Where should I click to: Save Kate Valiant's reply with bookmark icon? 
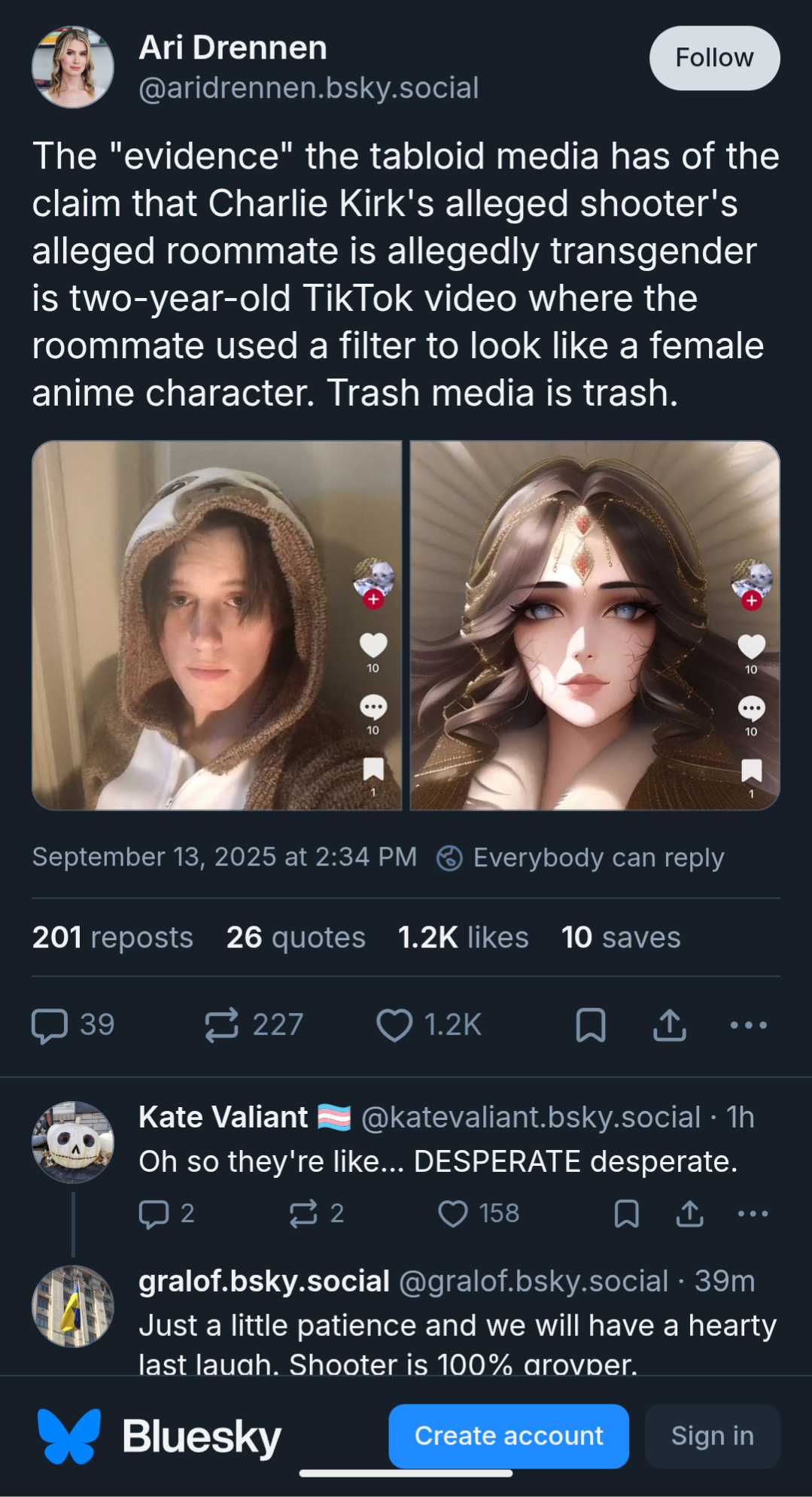click(627, 1213)
